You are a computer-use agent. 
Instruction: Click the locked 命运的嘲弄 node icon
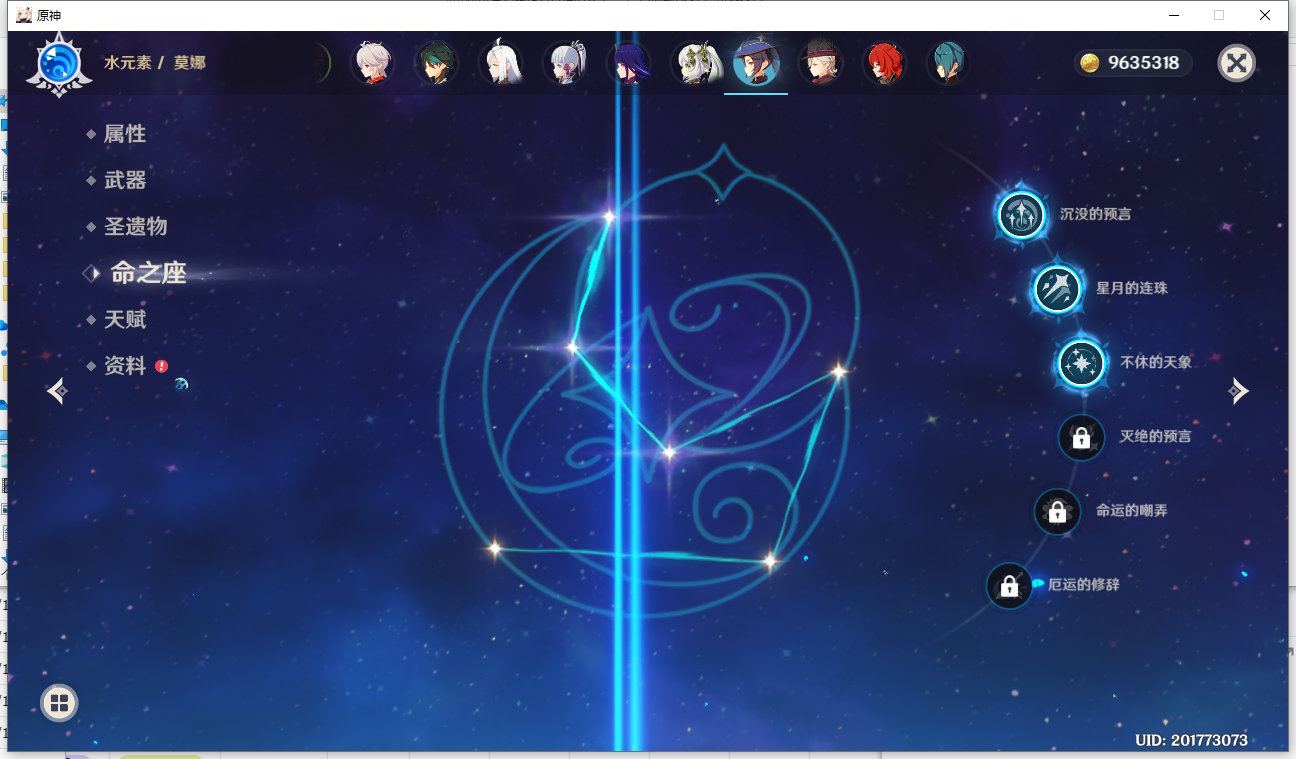tap(1057, 511)
